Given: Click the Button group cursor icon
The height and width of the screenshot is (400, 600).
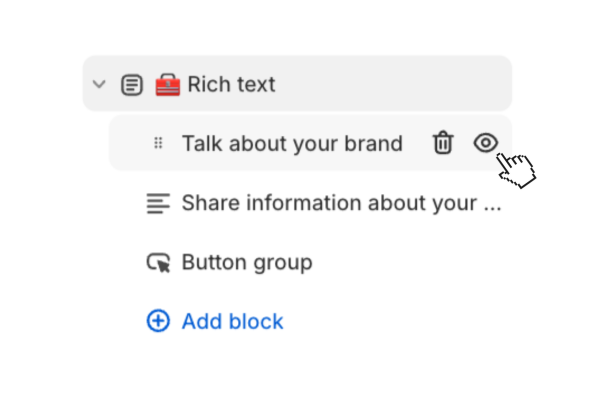Looking at the screenshot, I should point(158,262).
